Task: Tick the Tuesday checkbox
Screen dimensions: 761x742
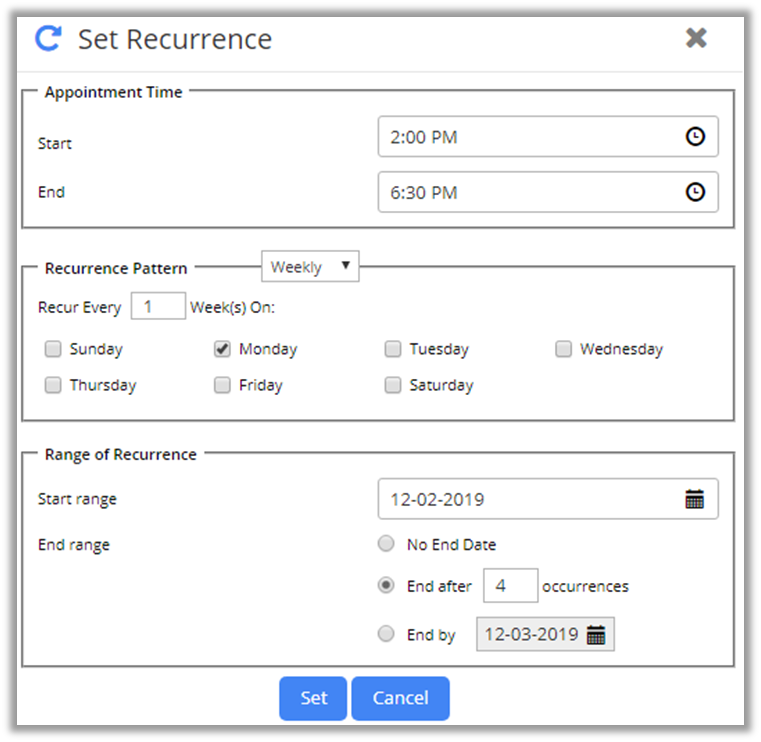Action: pyautogui.click(x=393, y=349)
